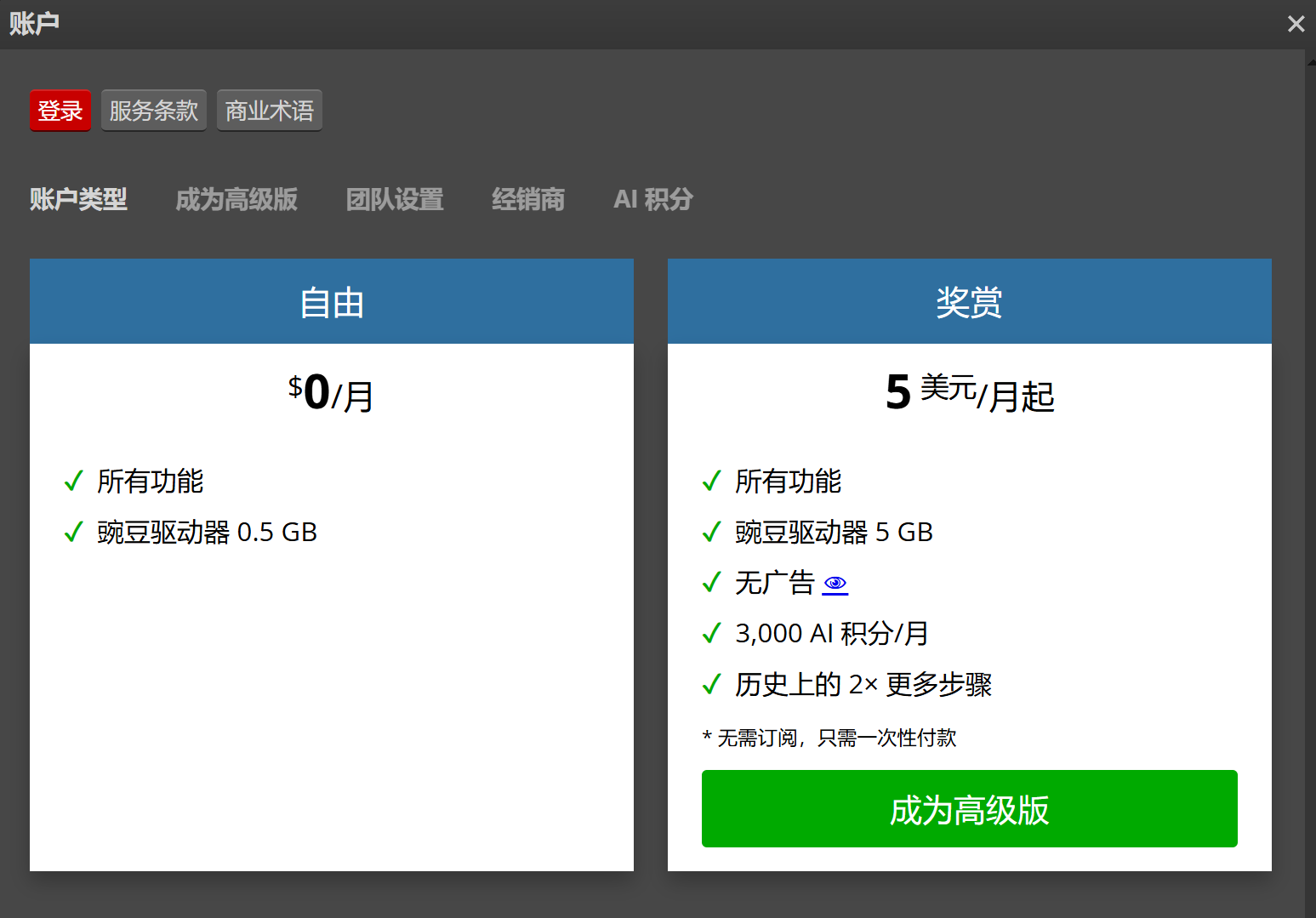Switch to the 成为高级版 tab
Viewport: 1316px width, 918px height.
click(236, 199)
